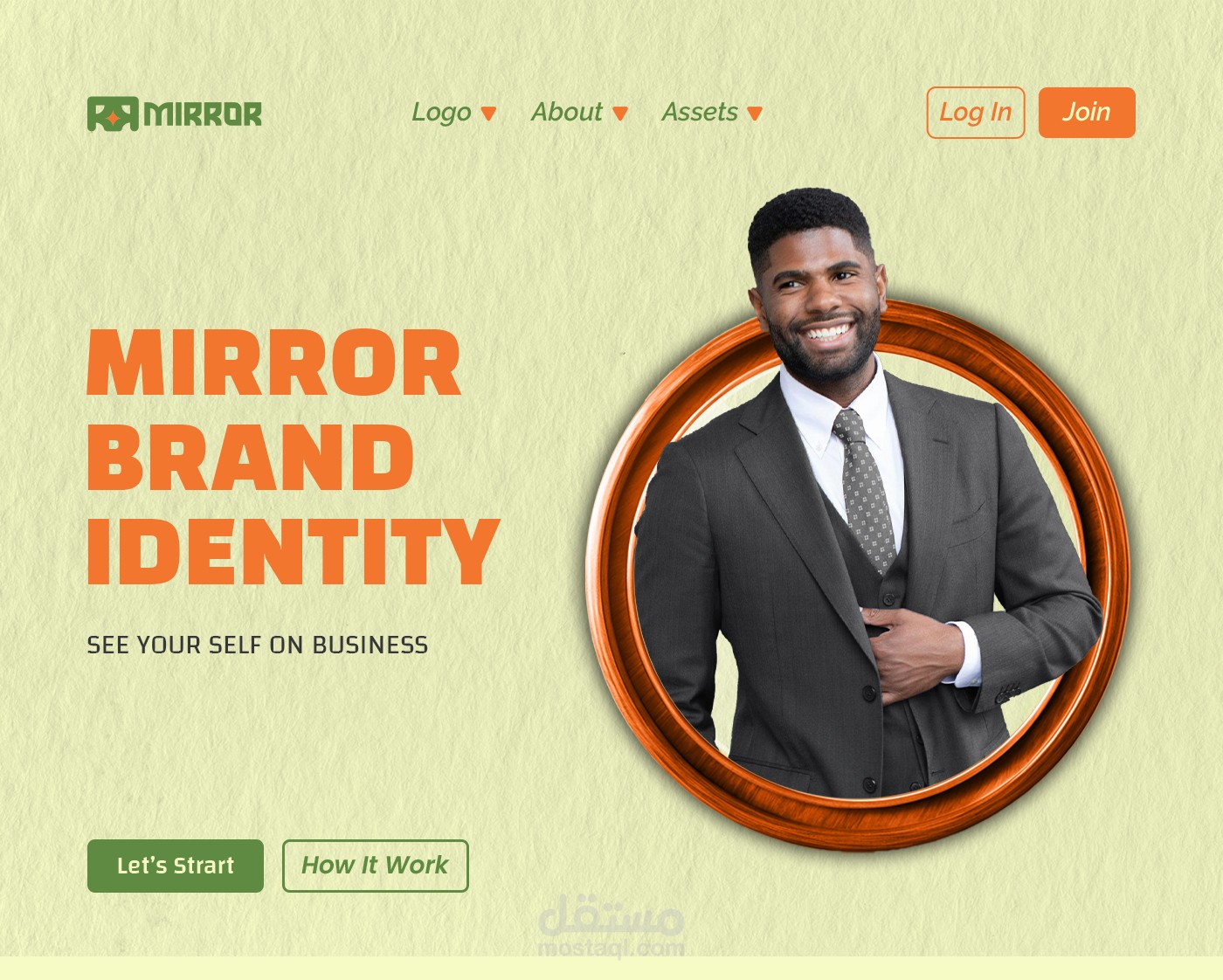The height and width of the screenshot is (980, 1223).
Task: Expand the Assets dropdown arrow
Action: 756,114
